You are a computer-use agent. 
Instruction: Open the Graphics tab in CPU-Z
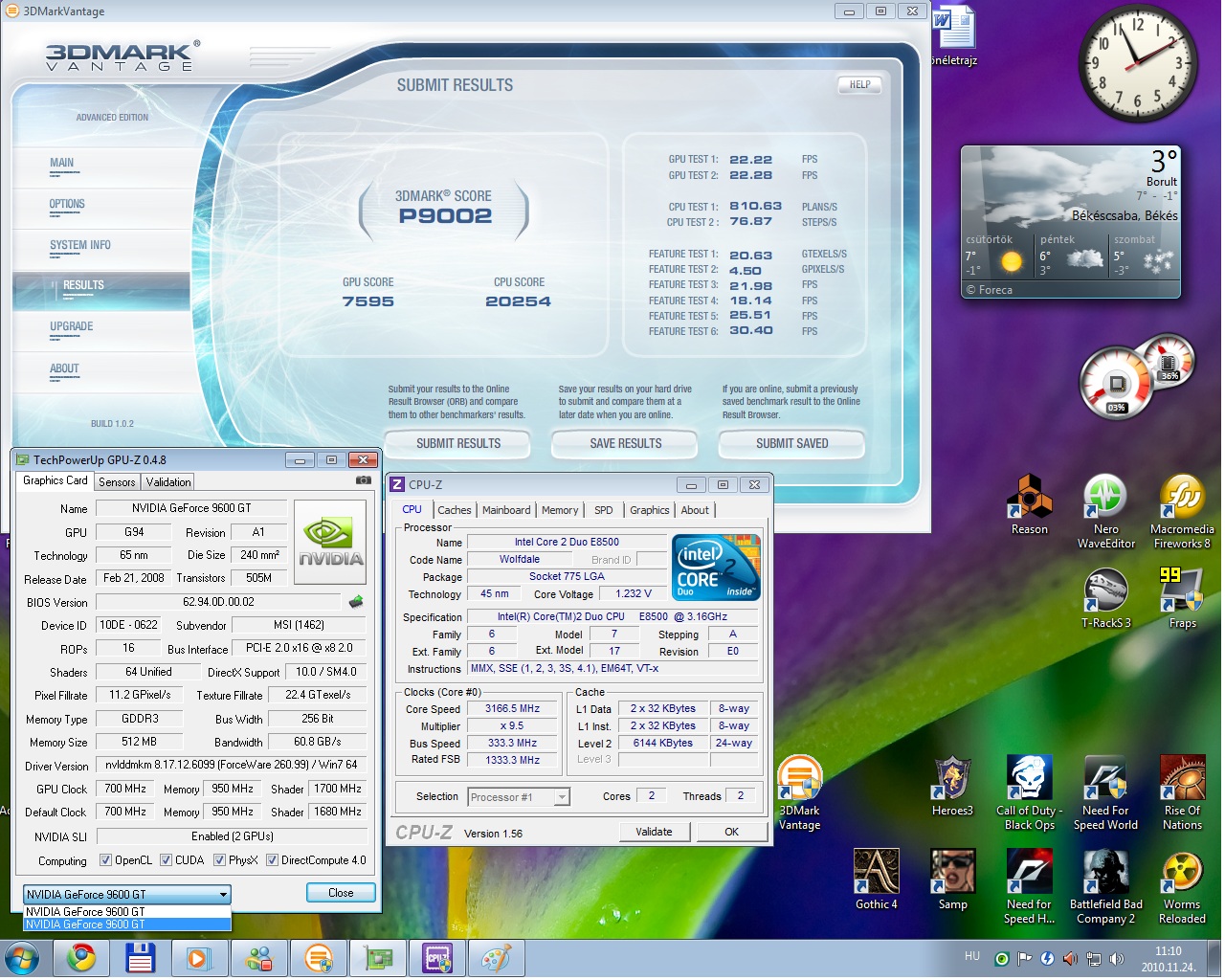tap(650, 510)
